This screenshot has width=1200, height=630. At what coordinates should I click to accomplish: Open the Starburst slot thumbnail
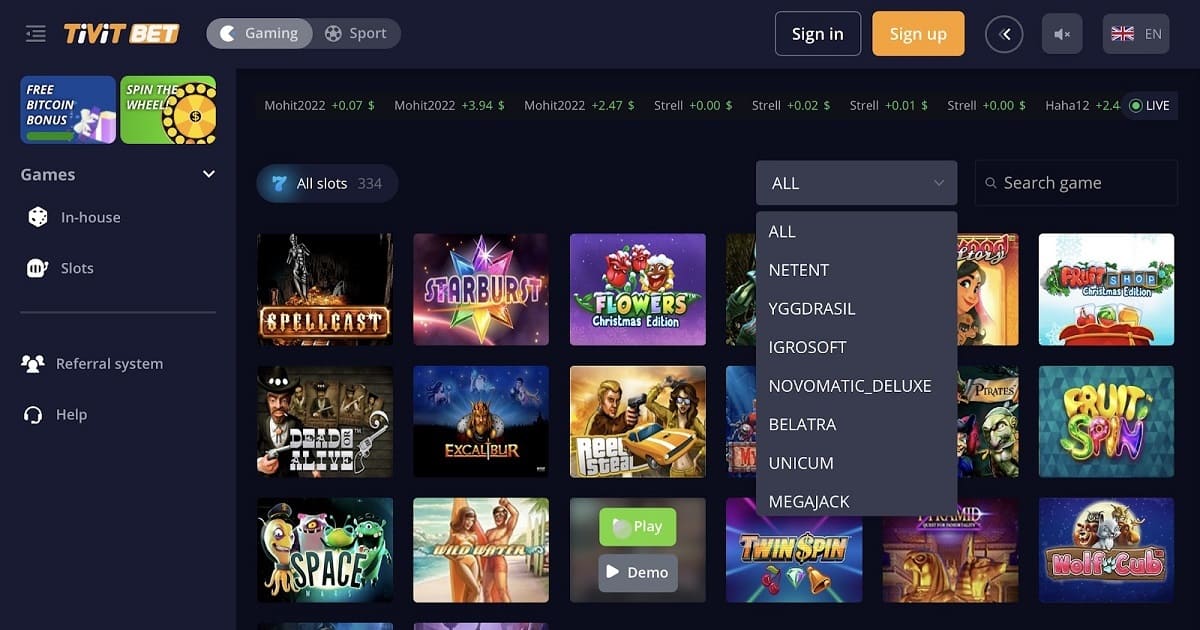481,290
